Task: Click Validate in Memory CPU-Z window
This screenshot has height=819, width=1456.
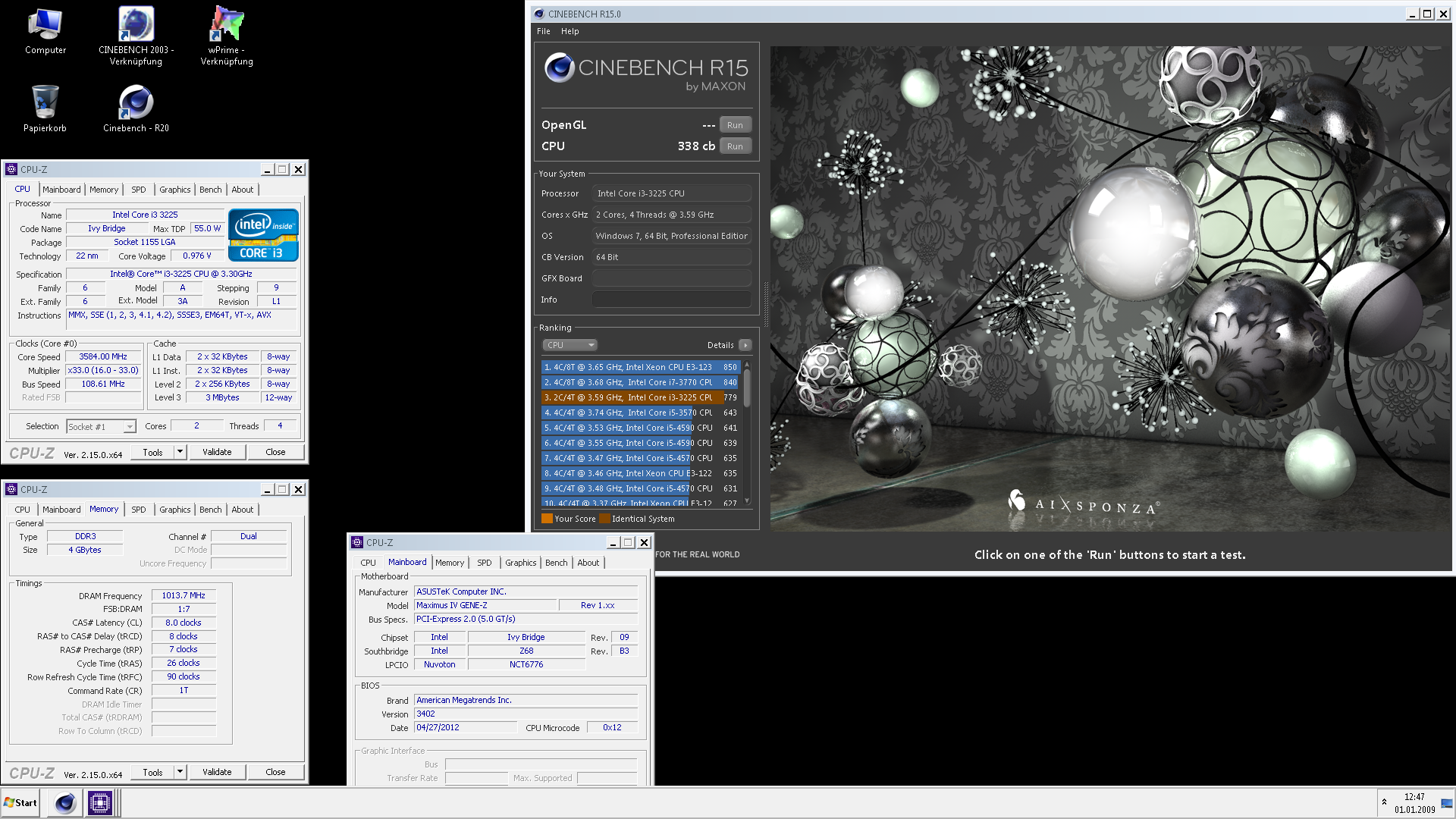Action: point(217,772)
